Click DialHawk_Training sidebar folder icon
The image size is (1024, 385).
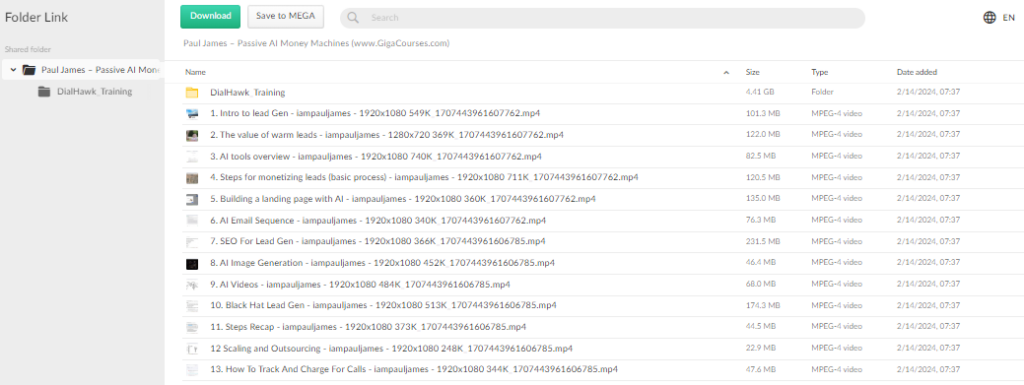tap(44, 91)
